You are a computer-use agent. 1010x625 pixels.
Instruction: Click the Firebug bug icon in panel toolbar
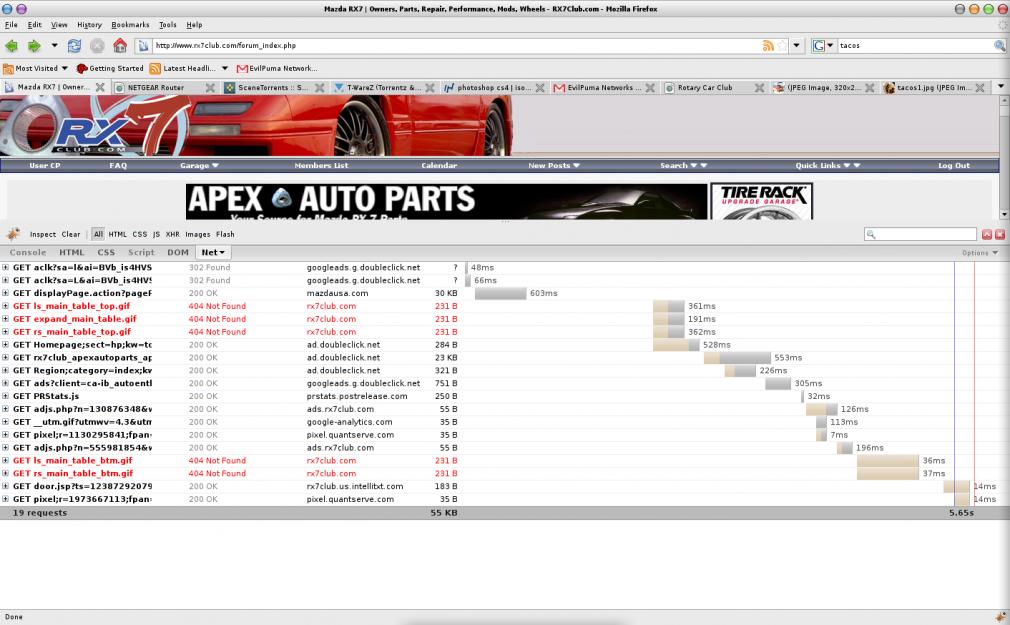click(x=13, y=234)
